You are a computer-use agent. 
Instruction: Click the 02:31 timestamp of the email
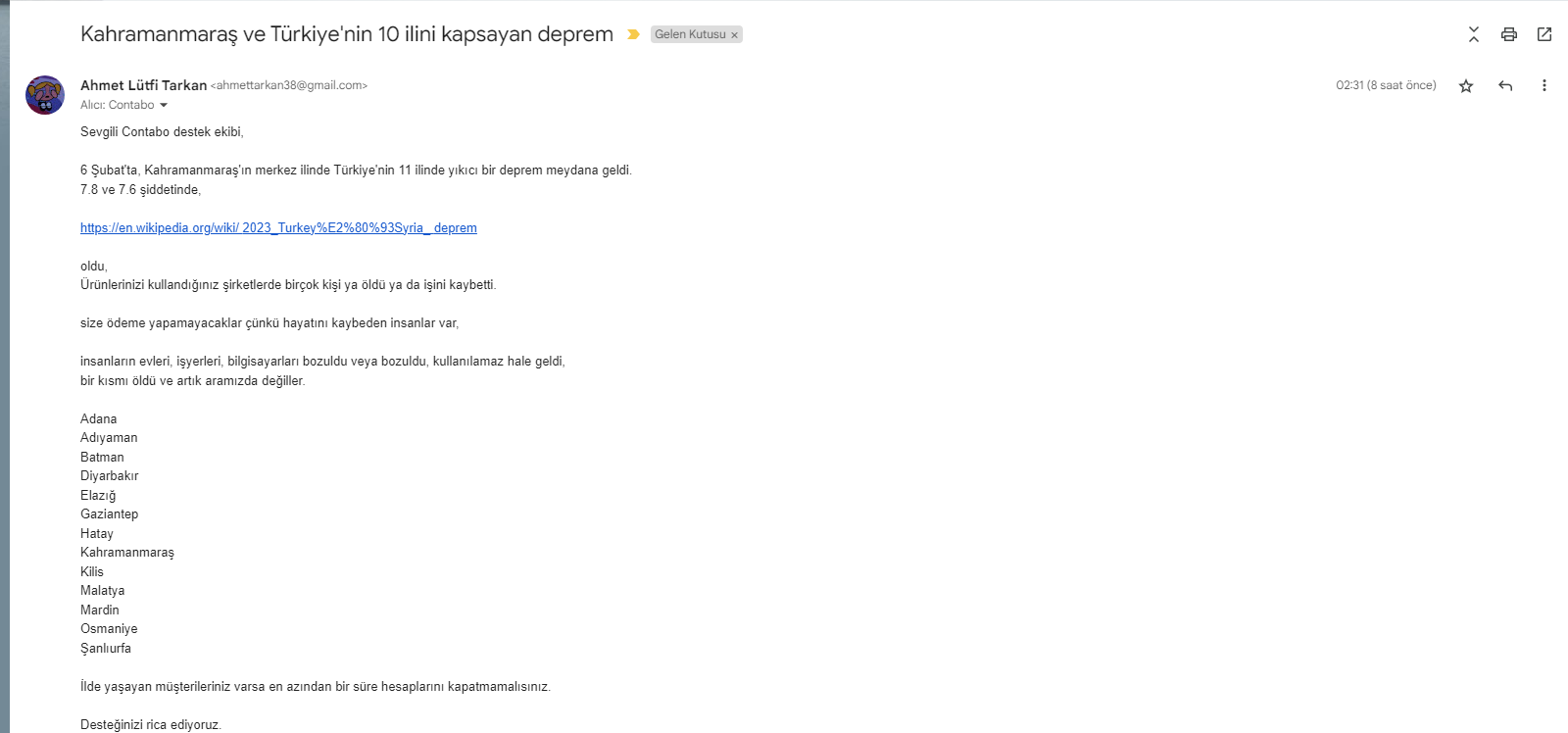click(1386, 86)
